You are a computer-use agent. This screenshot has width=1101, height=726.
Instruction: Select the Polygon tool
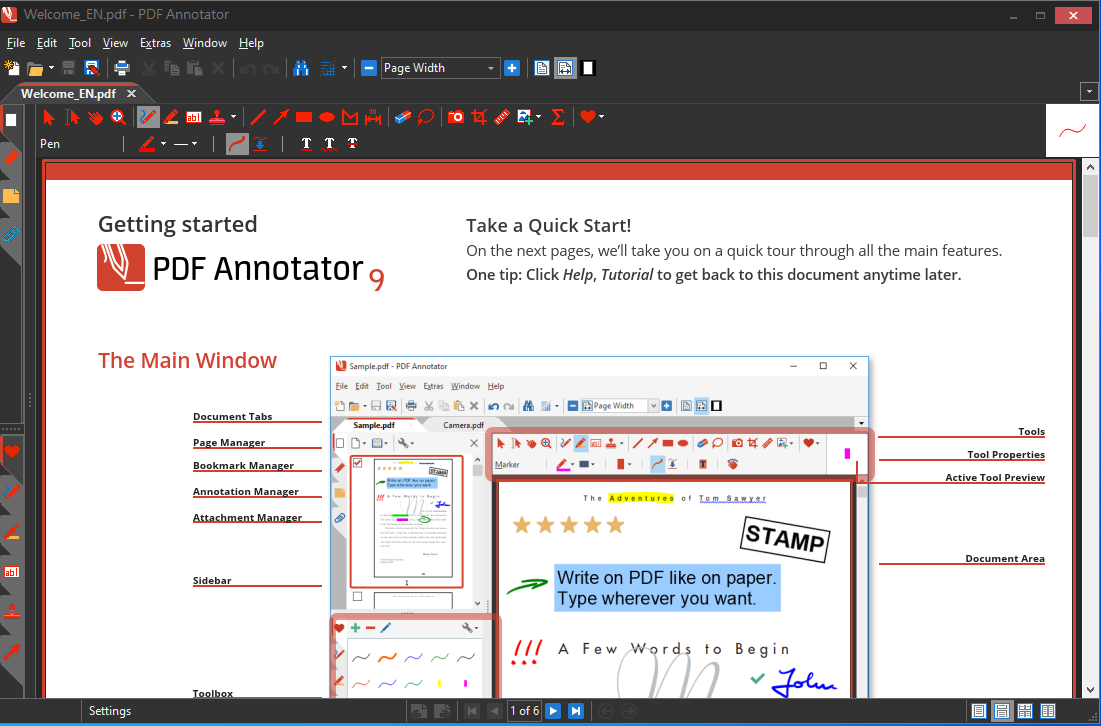coord(350,117)
